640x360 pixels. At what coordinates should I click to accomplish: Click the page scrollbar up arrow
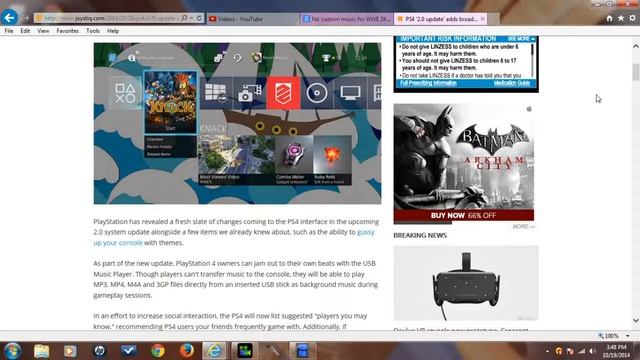pos(636,46)
